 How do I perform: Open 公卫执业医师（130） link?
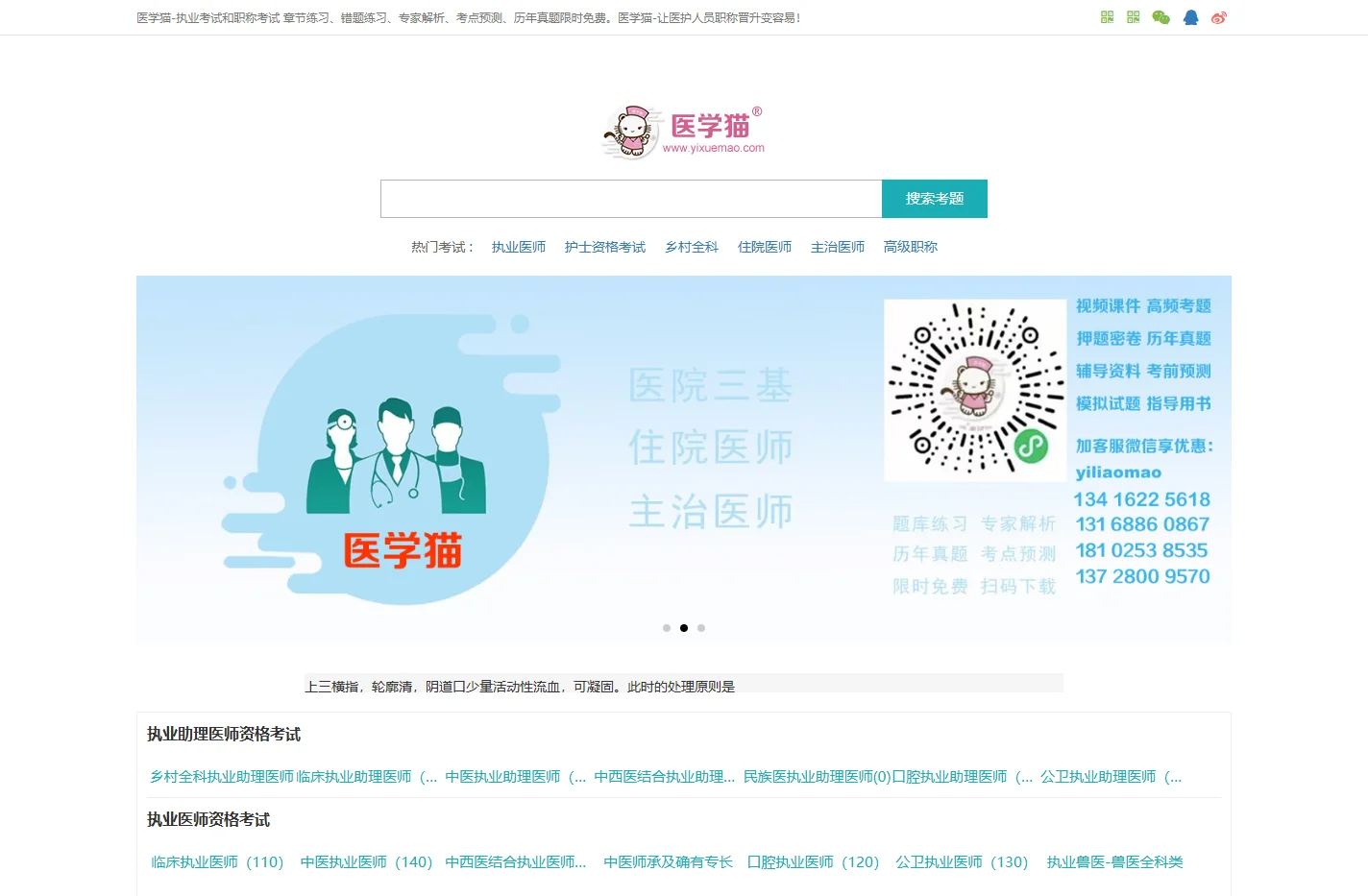click(962, 862)
